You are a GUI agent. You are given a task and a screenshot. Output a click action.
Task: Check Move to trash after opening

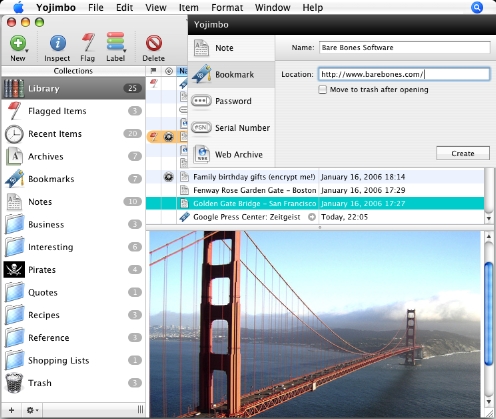[322, 89]
